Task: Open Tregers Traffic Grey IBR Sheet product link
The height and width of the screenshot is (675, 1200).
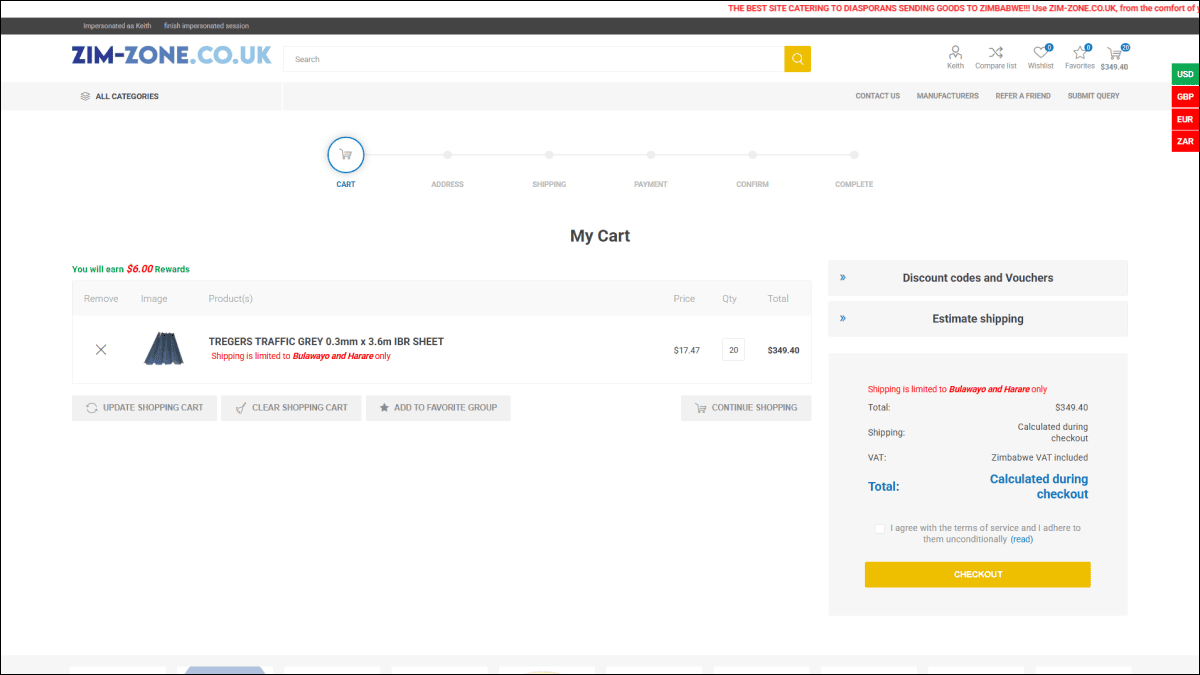Action: click(x=326, y=341)
